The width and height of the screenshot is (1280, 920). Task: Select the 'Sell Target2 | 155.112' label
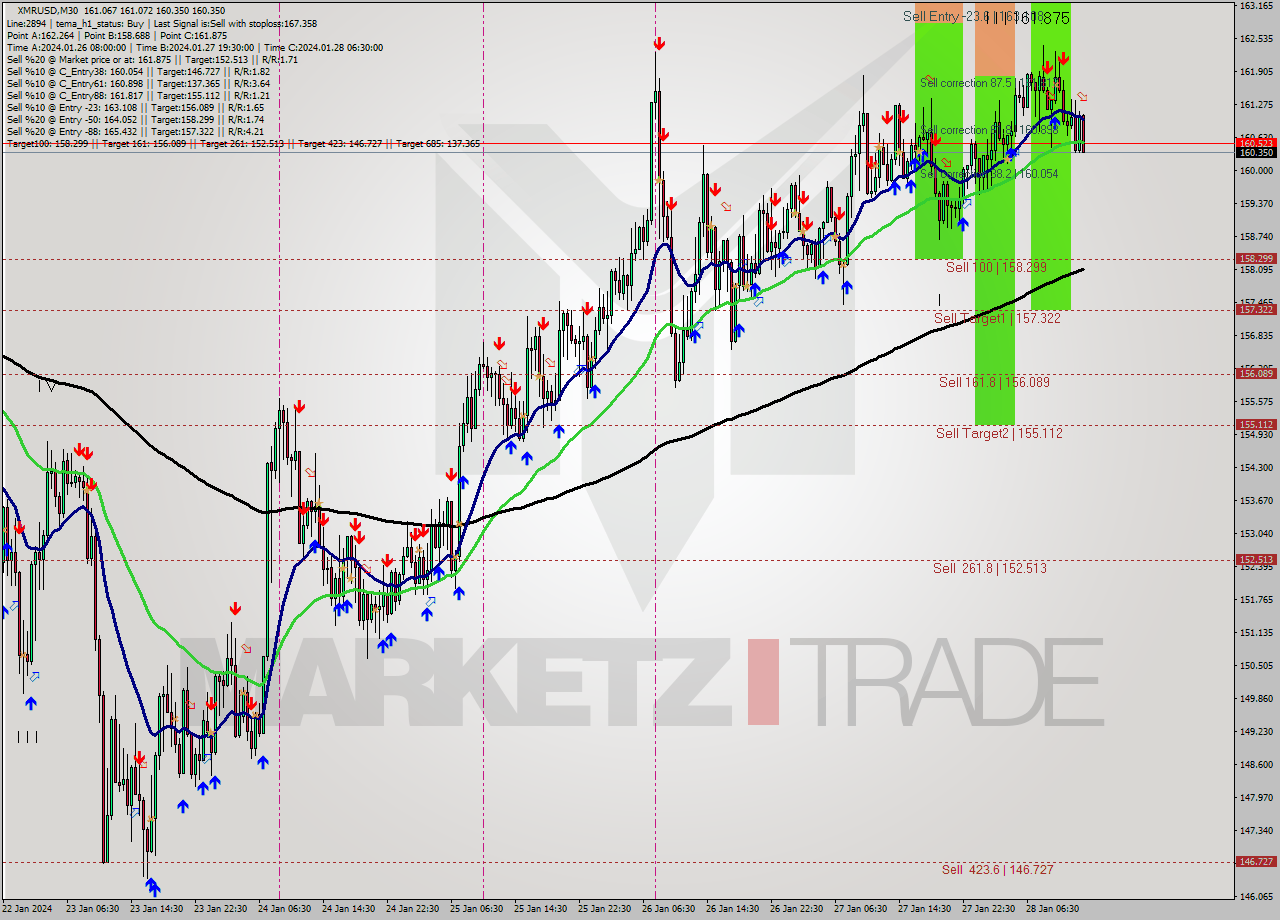[999, 433]
